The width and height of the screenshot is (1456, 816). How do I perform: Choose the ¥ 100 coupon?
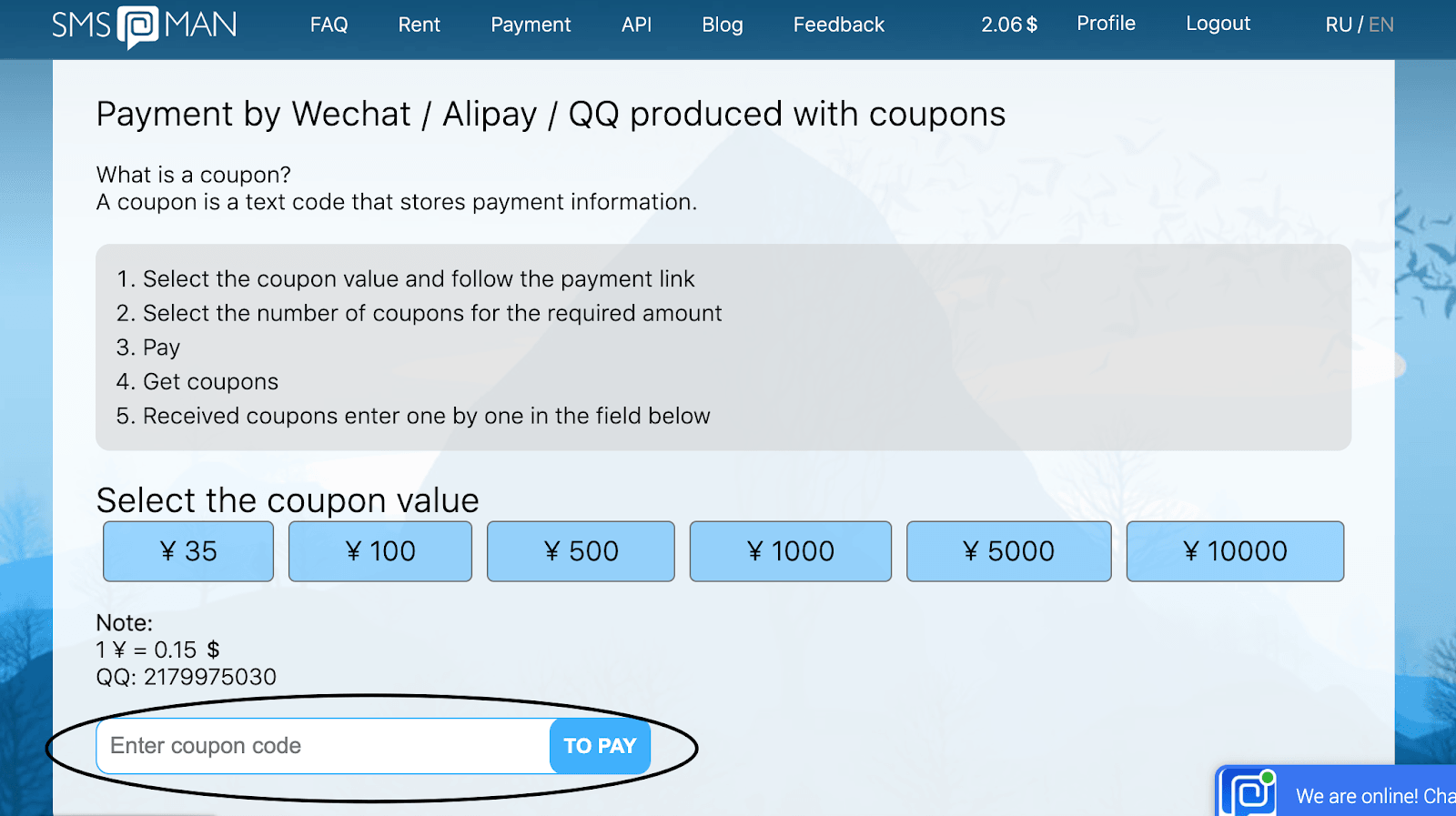[x=380, y=551]
